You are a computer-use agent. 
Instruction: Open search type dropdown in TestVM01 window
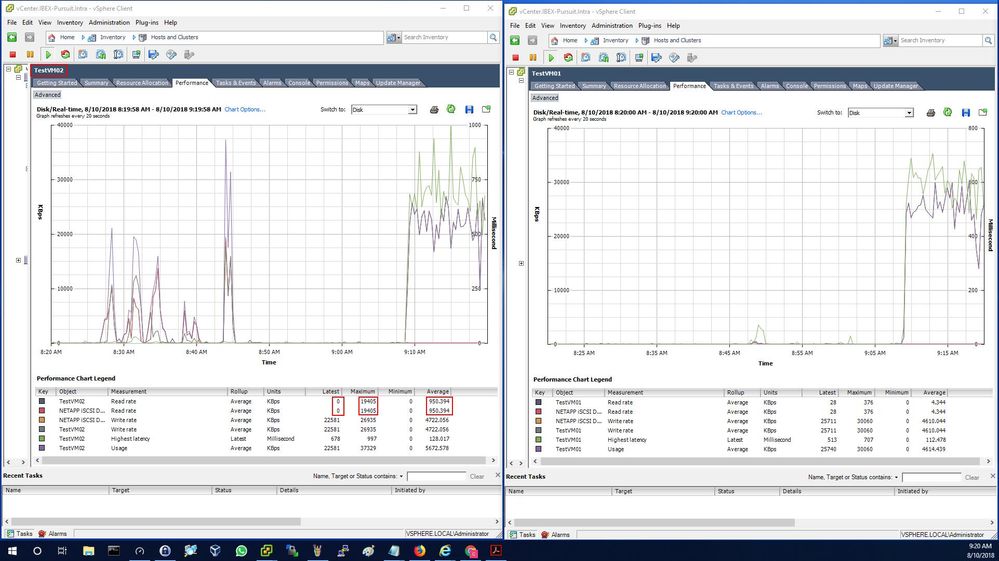click(890, 41)
